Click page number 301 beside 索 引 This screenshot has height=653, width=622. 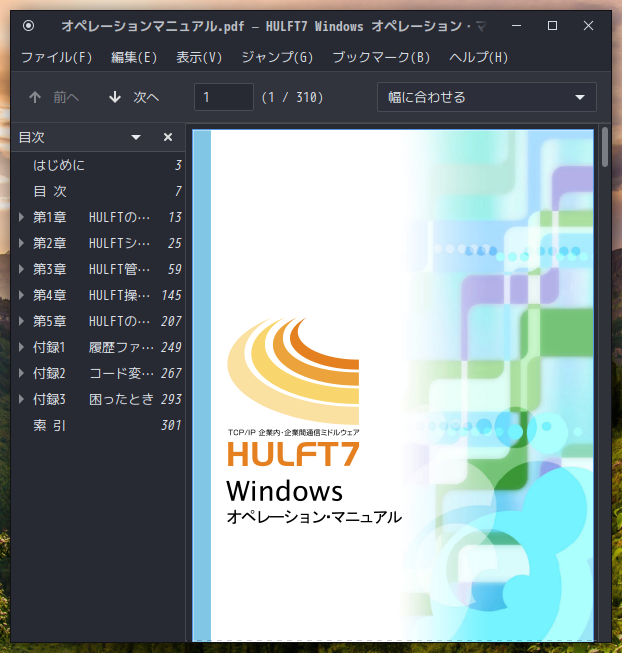point(171,425)
